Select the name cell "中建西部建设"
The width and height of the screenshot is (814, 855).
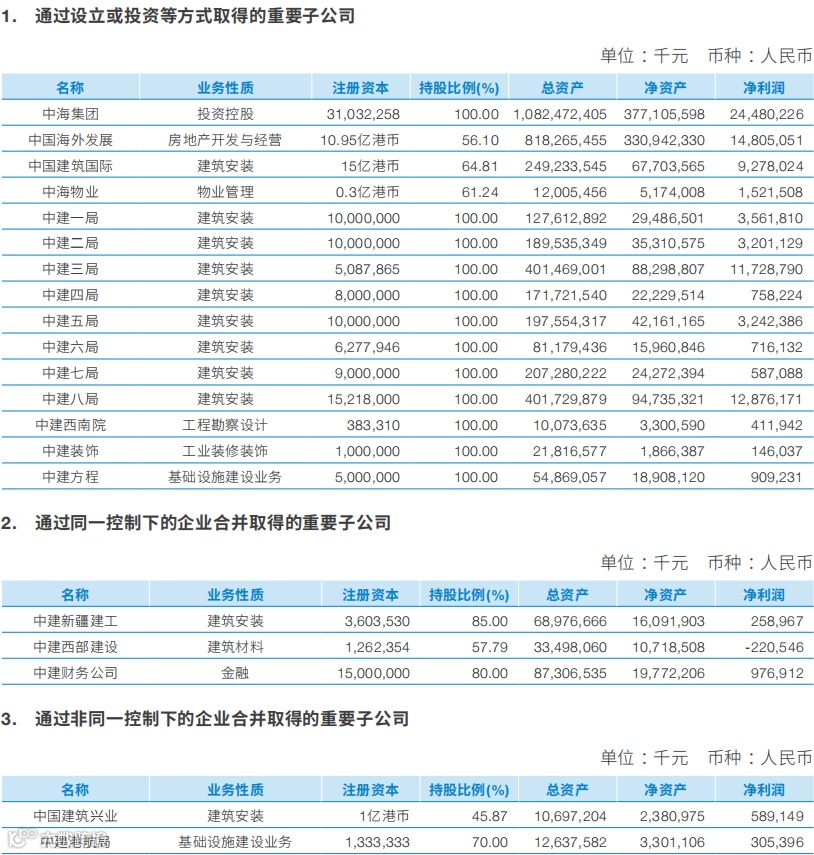point(75,647)
